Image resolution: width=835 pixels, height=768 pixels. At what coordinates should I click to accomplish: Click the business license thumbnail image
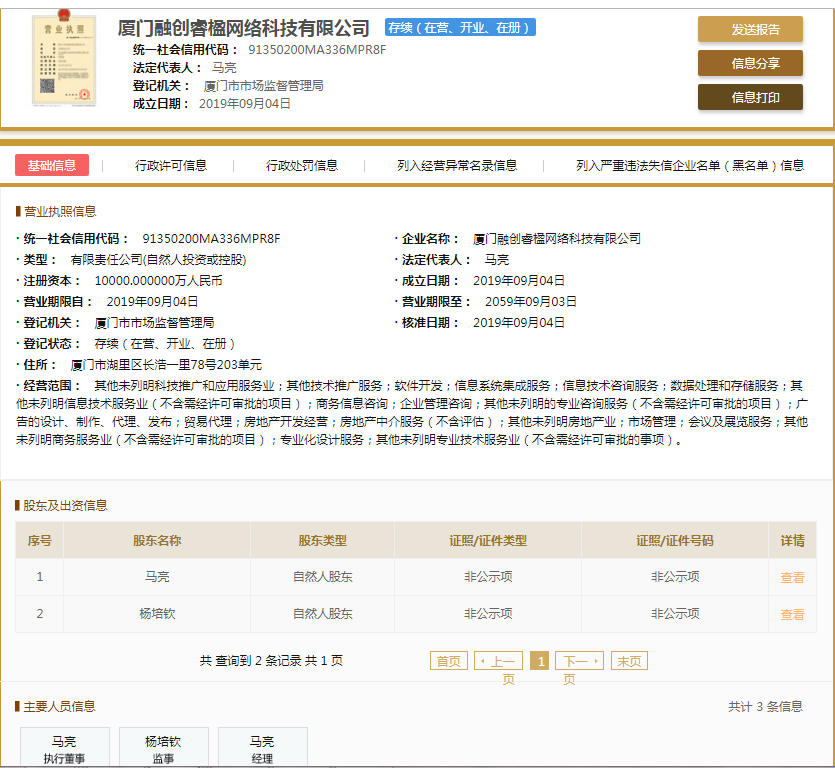coord(64,61)
